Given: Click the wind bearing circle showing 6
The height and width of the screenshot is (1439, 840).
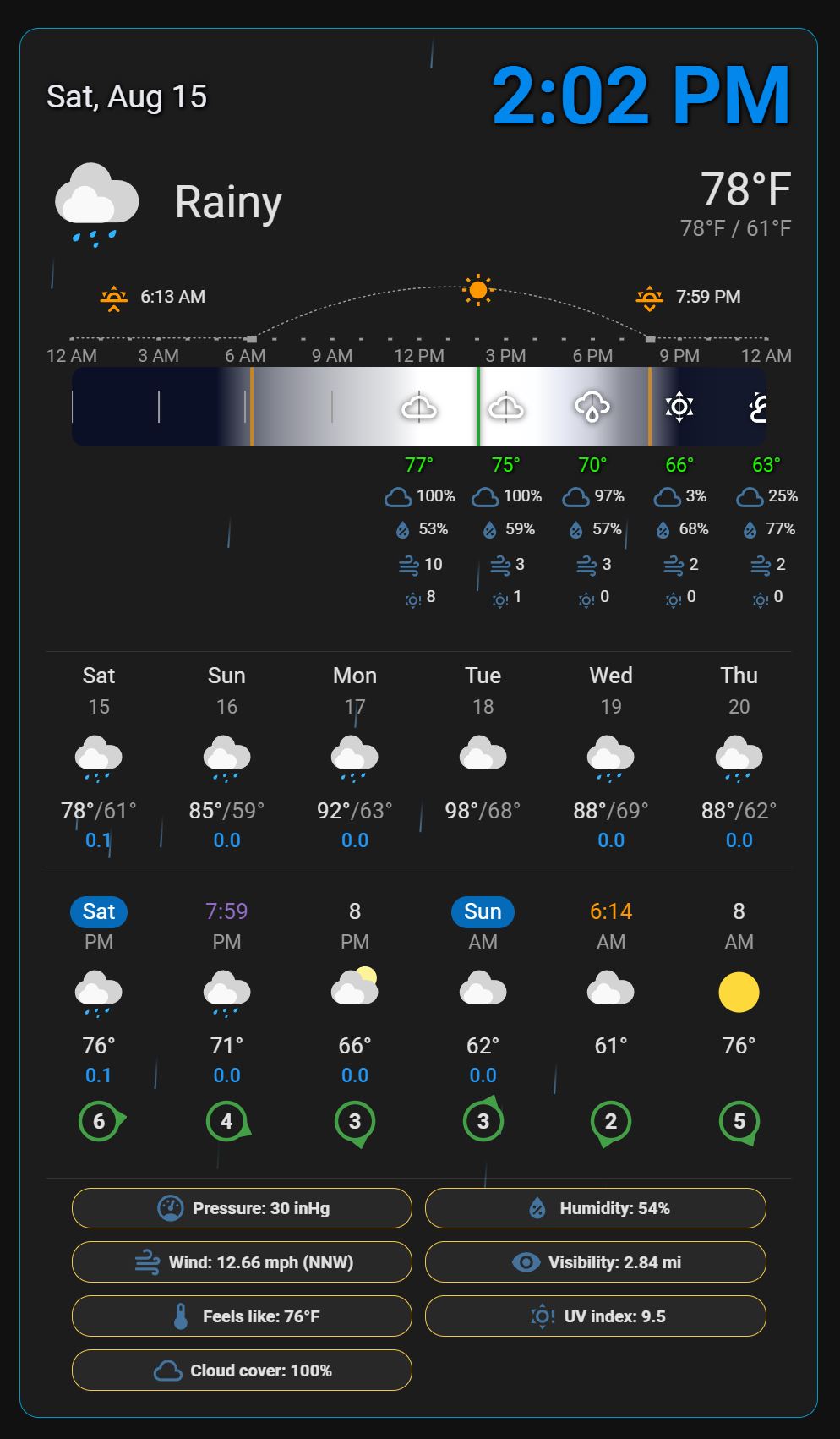Looking at the screenshot, I should coord(101,1121).
